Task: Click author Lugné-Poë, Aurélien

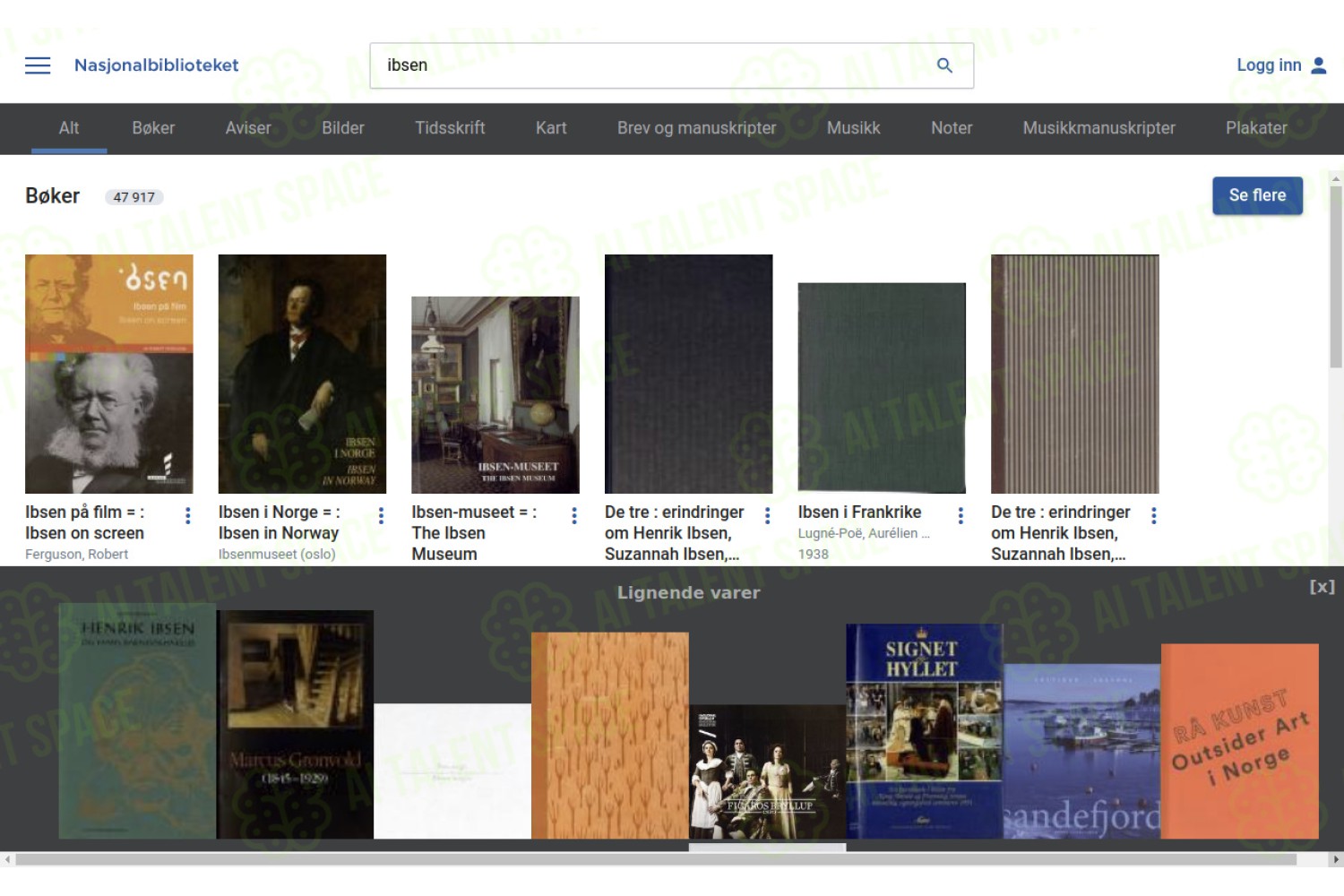Action: pos(864,533)
